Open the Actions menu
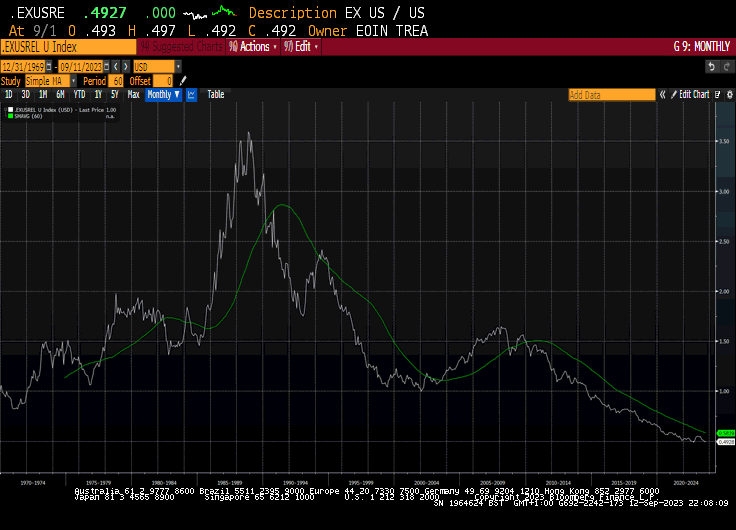The image size is (736, 530). (x=253, y=47)
